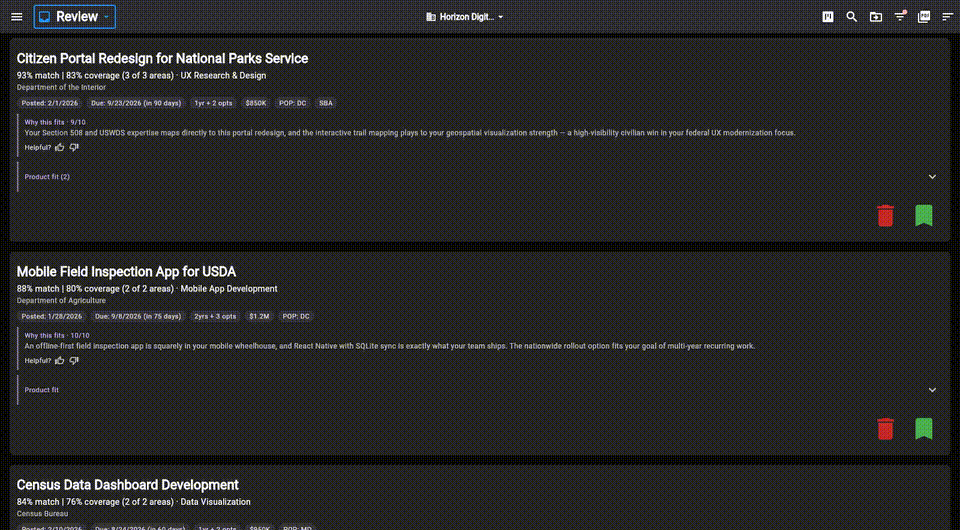Thumbs up the Citizen Portal fit explanation
Screen dimensions: 960x530
point(59,147)
